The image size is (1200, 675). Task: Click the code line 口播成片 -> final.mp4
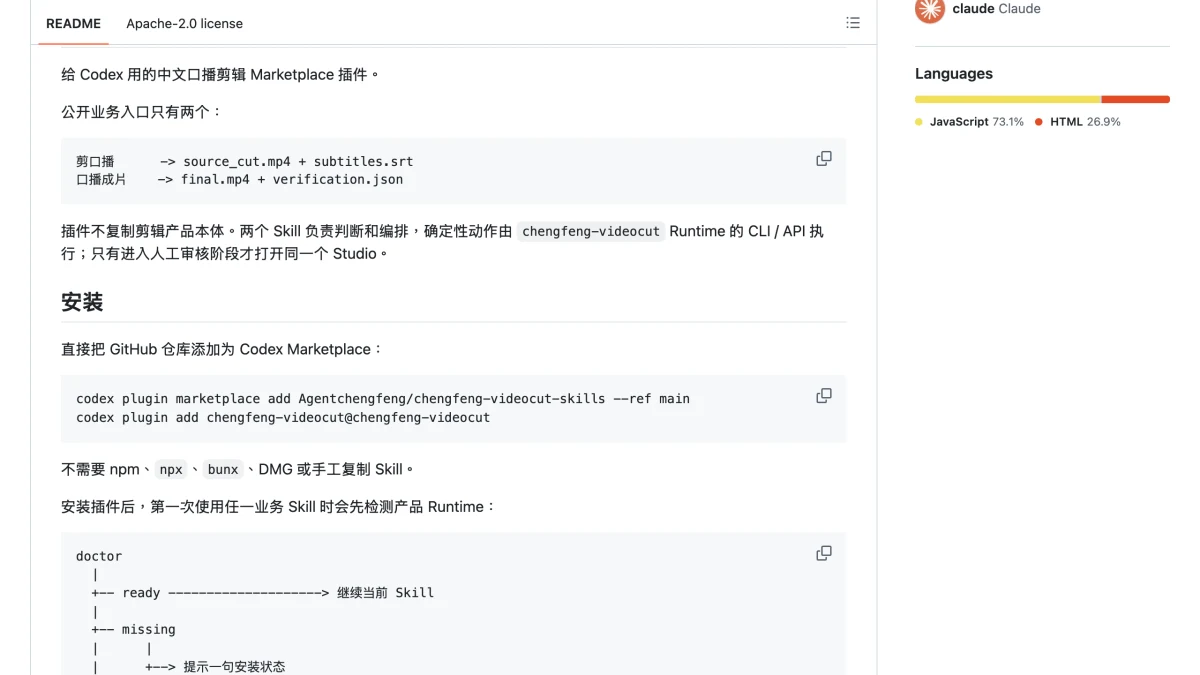point(240,180)
